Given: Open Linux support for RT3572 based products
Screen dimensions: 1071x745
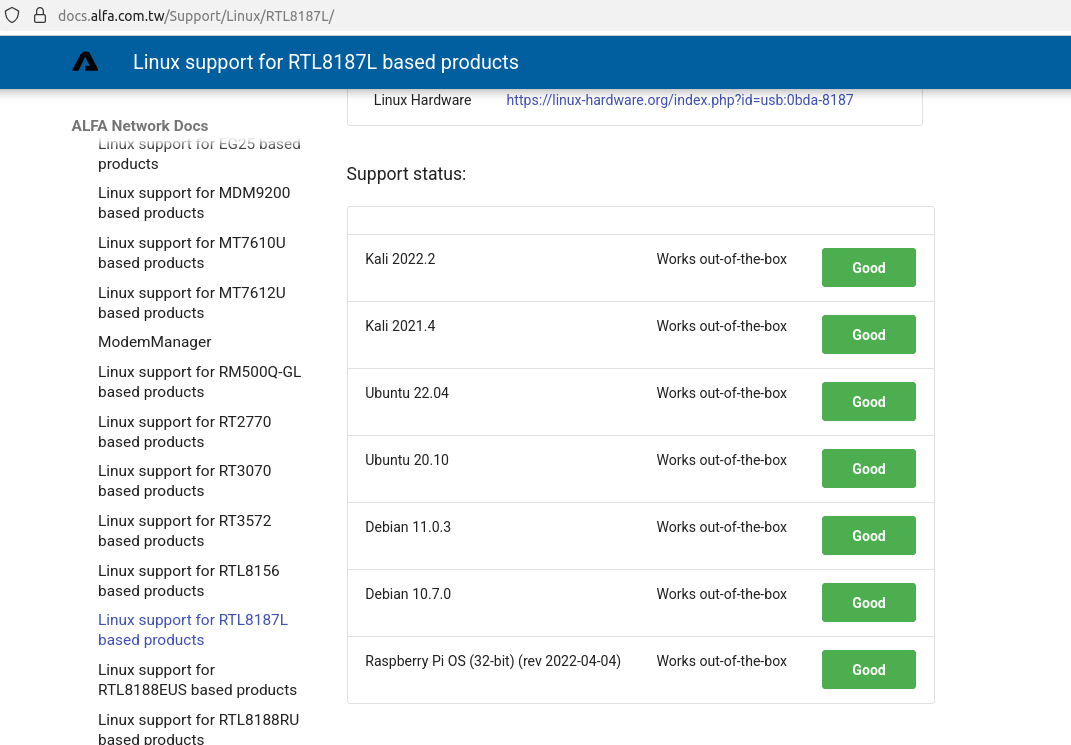Looking at the screenshot, I should tap(184, 531).
